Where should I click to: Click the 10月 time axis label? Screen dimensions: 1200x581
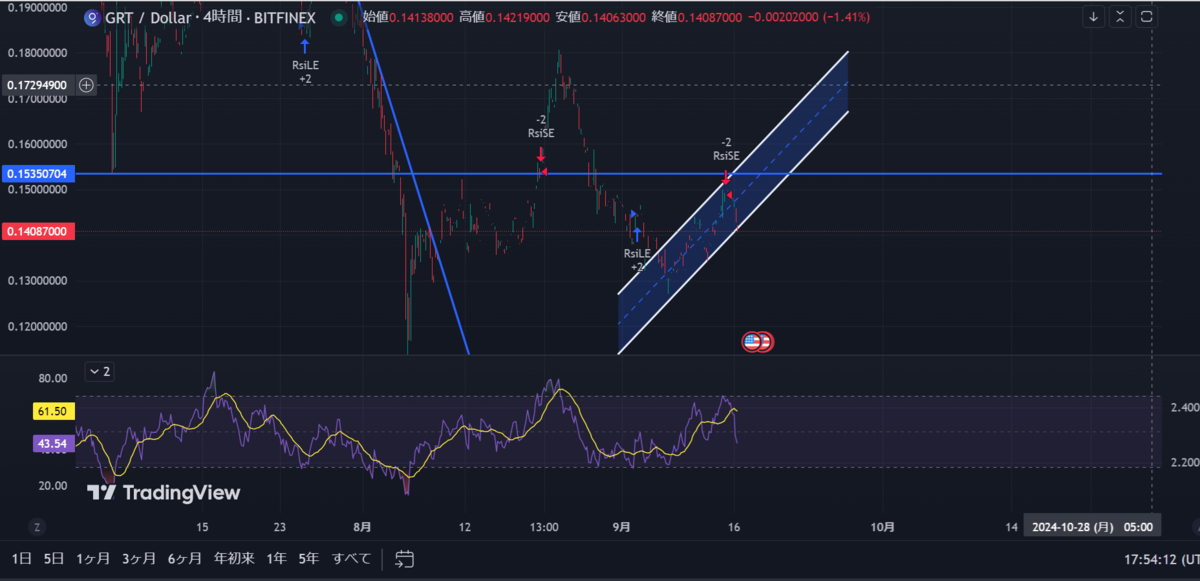pyautogui.click(x=881, y=527)
